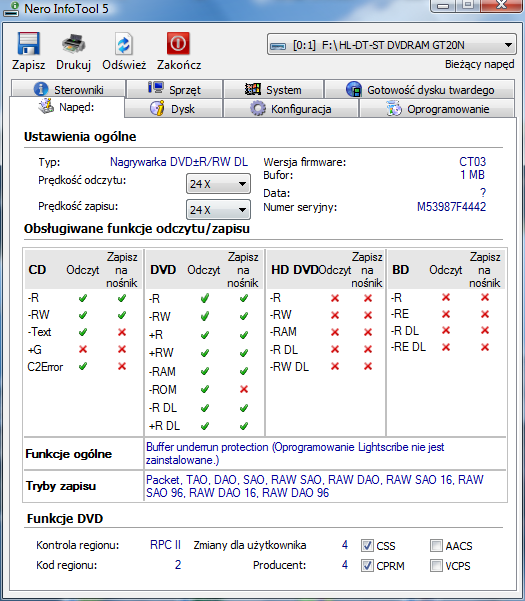
Task: Click the DVD -ROM write red cross
Action: [x=244, y=389]
